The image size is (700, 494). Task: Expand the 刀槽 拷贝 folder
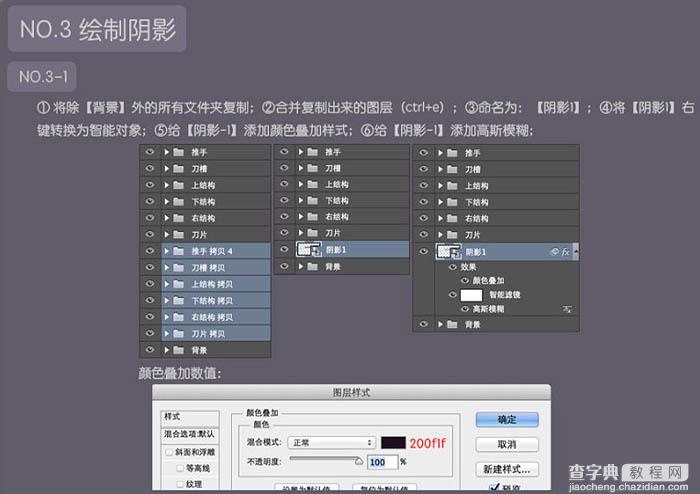(167, 268)
